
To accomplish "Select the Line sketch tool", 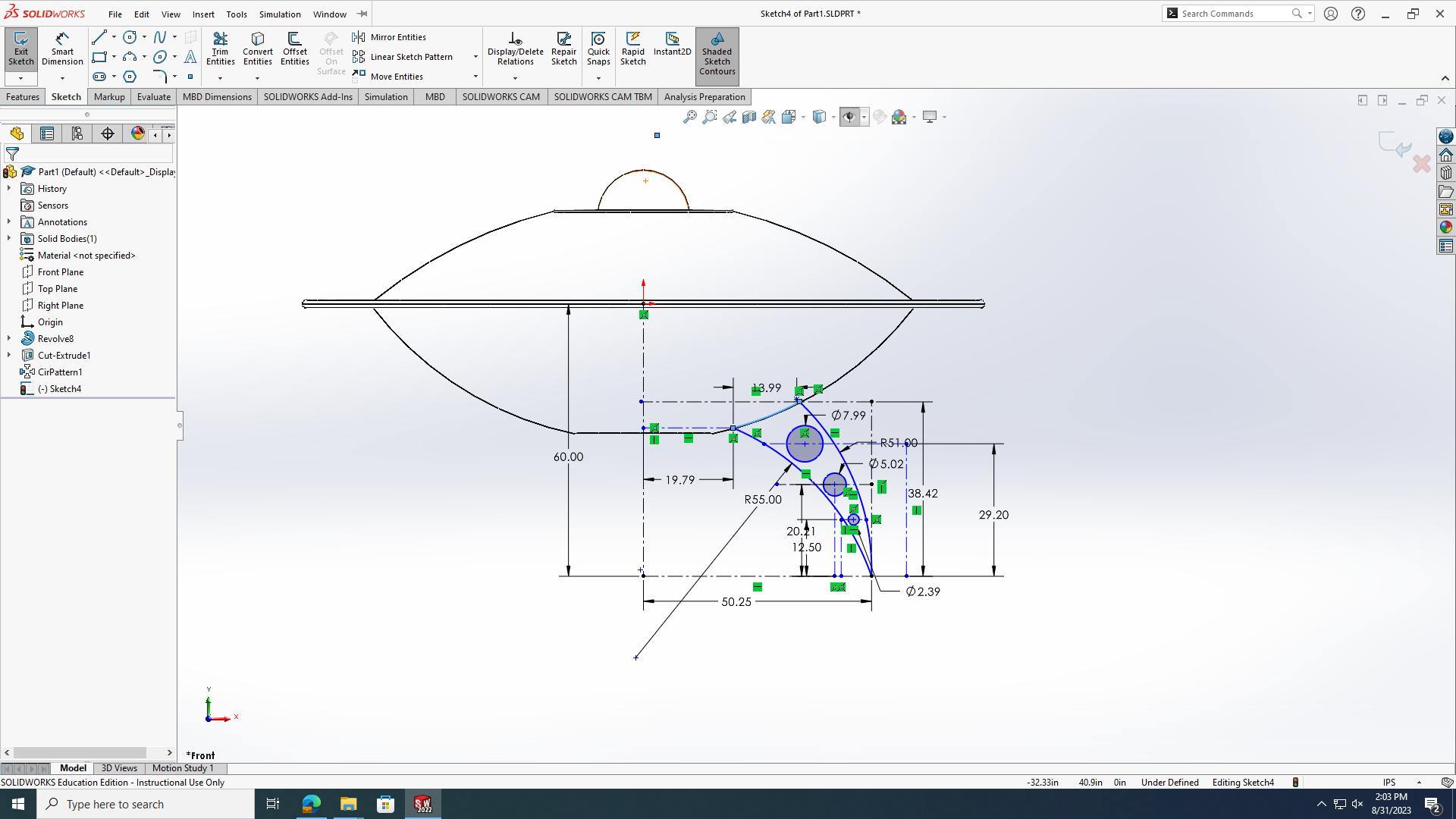I will pyautogui.click(x=99, y=37).
